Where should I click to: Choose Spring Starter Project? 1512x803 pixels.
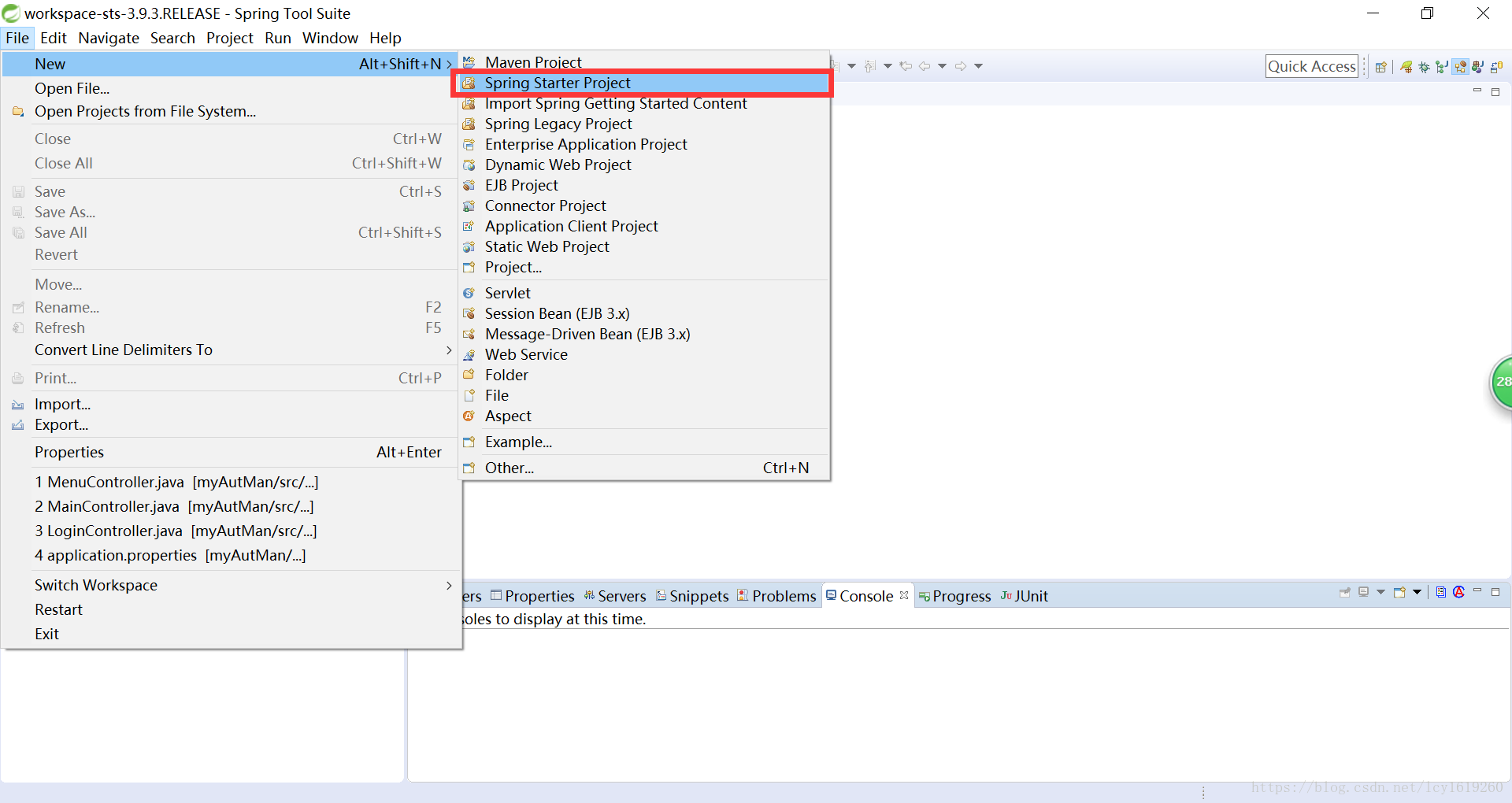click(x=643, y=83)
